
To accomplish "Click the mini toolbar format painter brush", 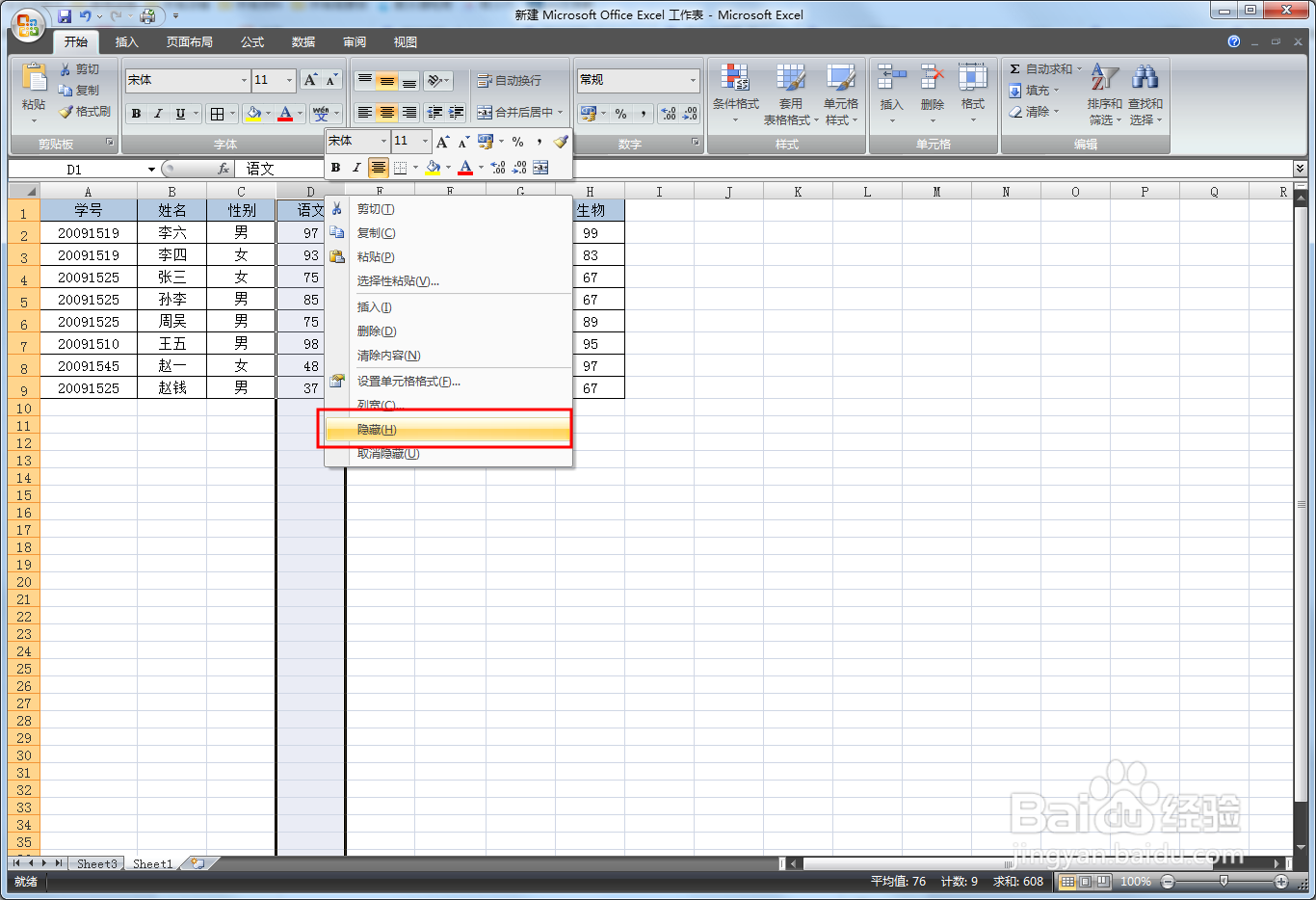I will pyautogui.click(x=561, y=142).
